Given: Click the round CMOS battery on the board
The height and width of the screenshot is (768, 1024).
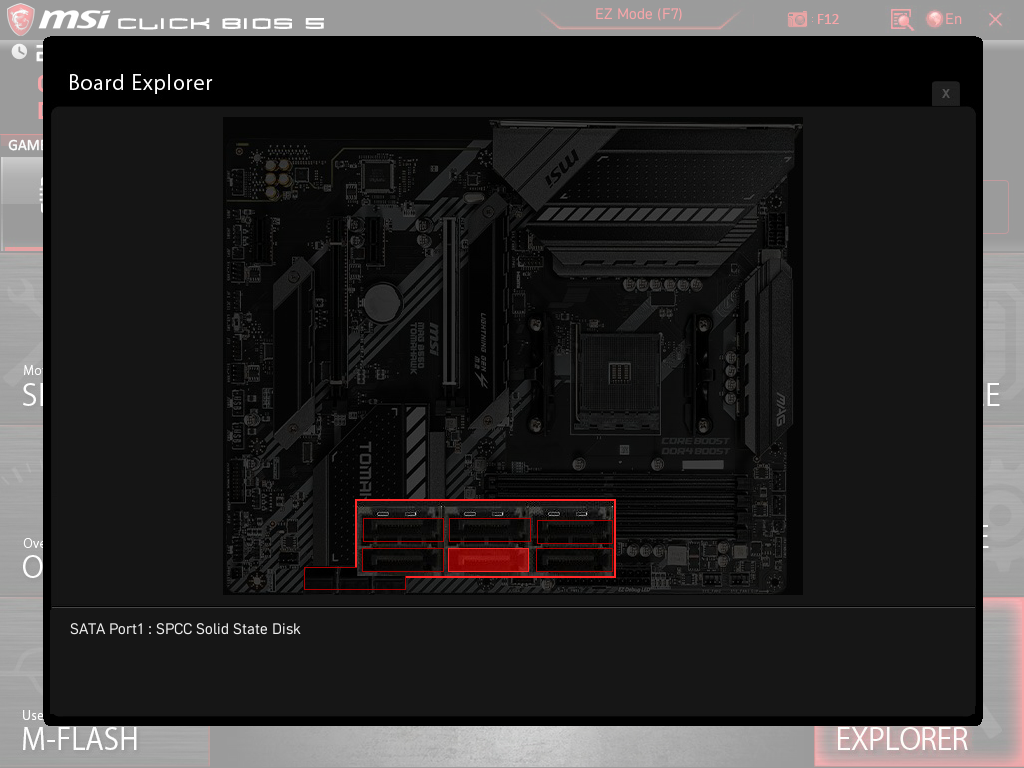Looking at the screenshot, I should tap(383, 301).
